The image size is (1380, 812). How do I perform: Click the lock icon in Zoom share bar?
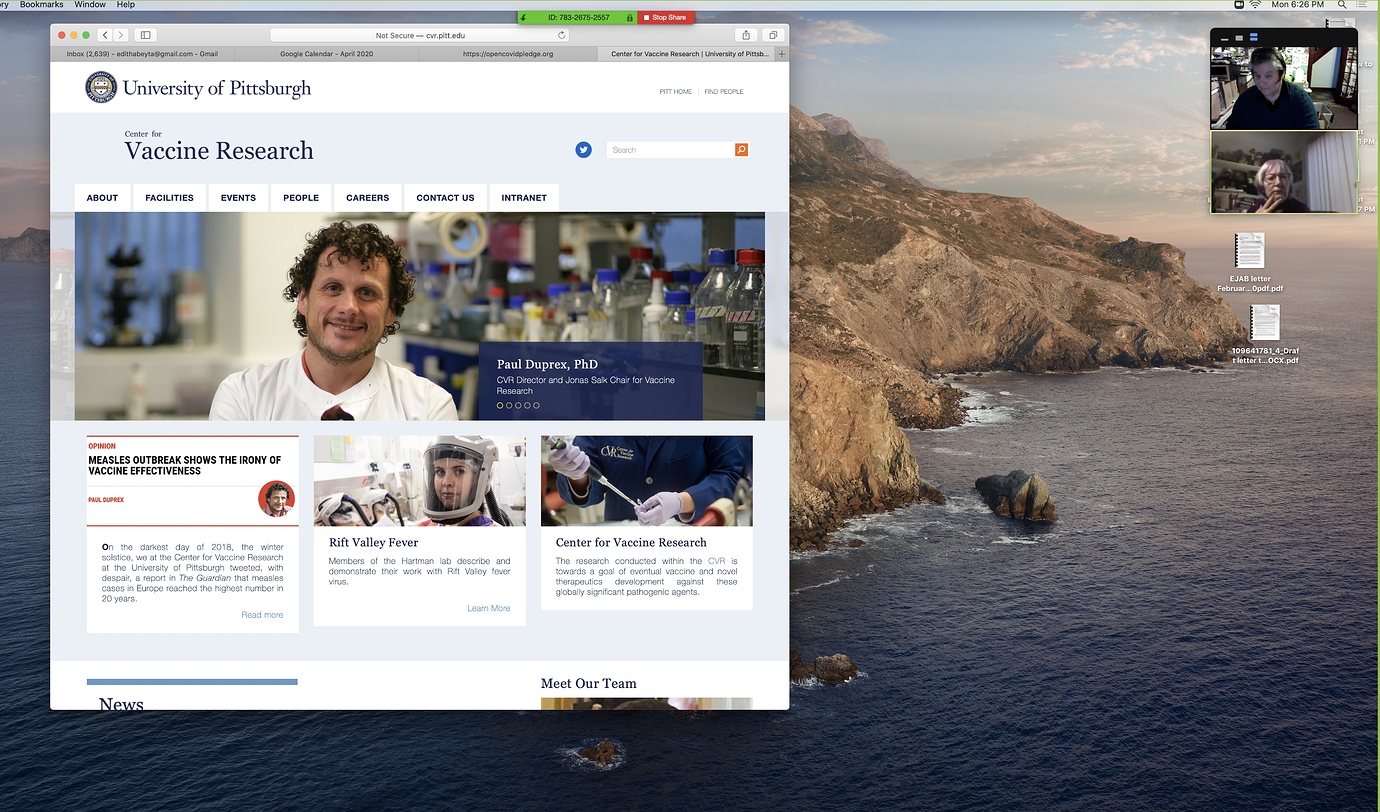(x=630, y=17)
